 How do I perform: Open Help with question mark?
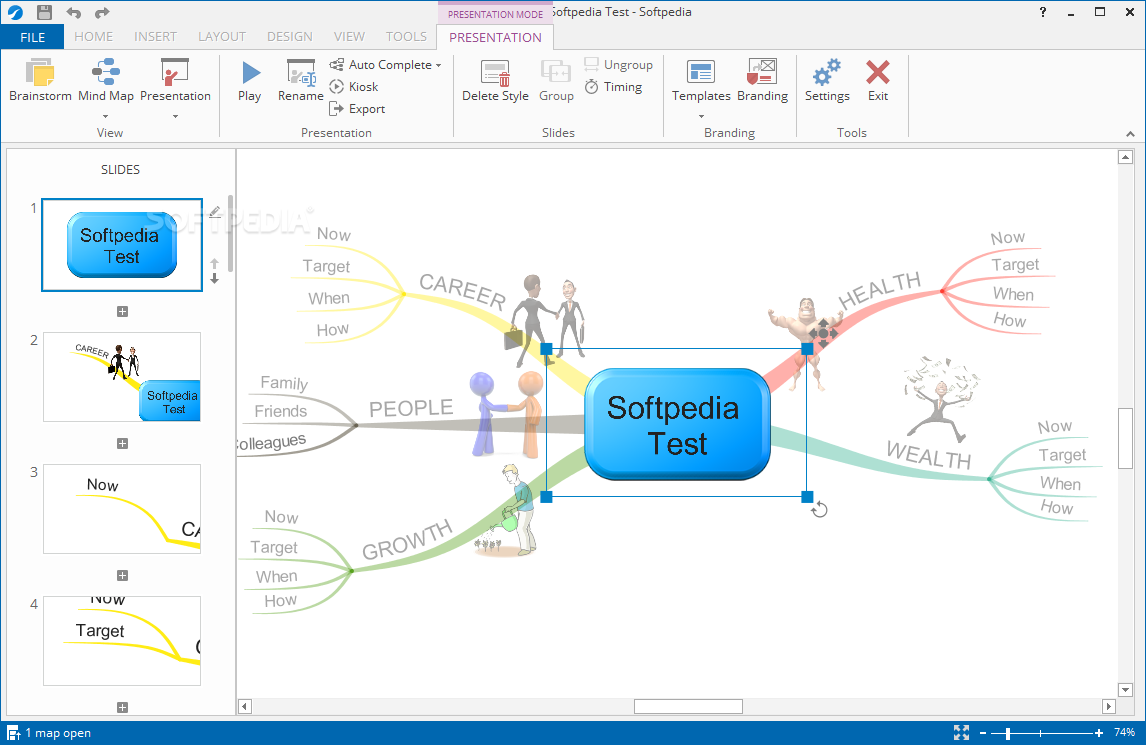1043,12
